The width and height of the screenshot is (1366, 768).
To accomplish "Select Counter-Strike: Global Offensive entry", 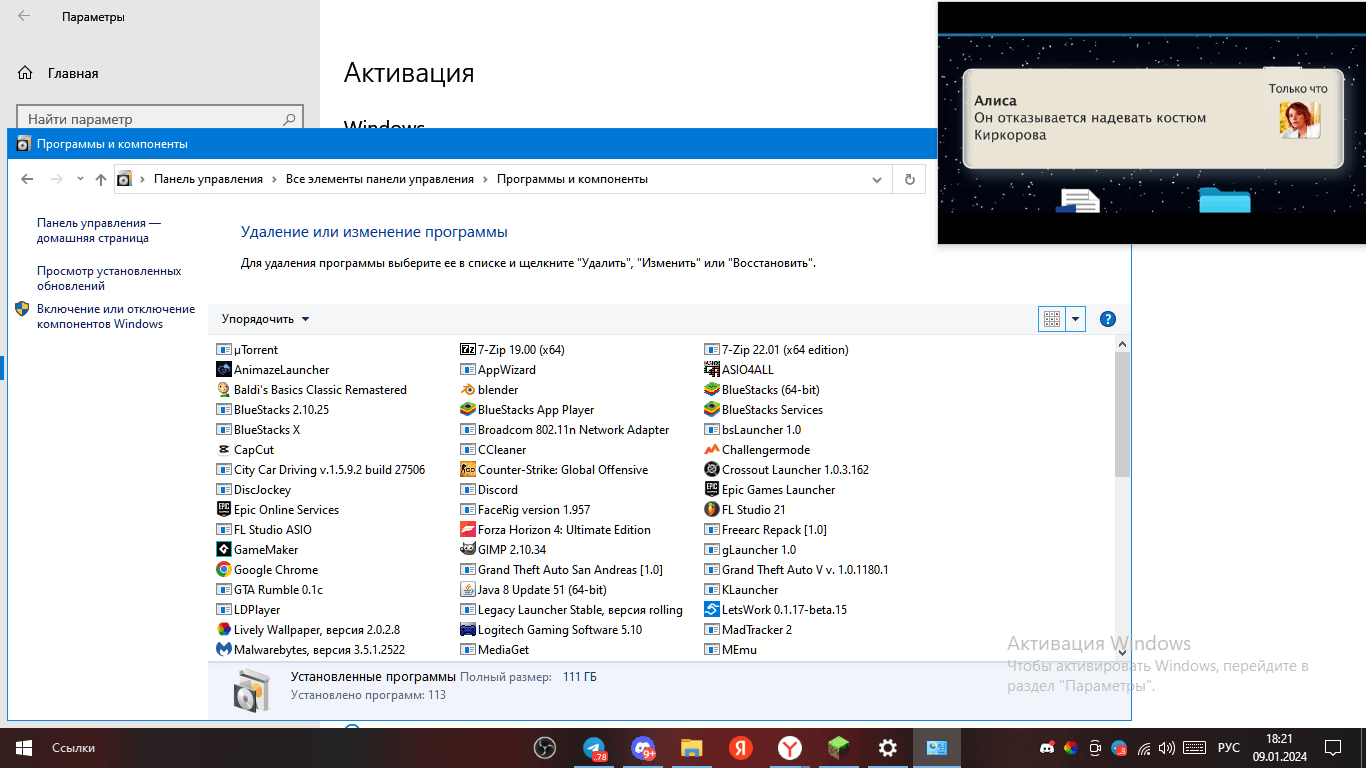I will click(x=554, y=470).
